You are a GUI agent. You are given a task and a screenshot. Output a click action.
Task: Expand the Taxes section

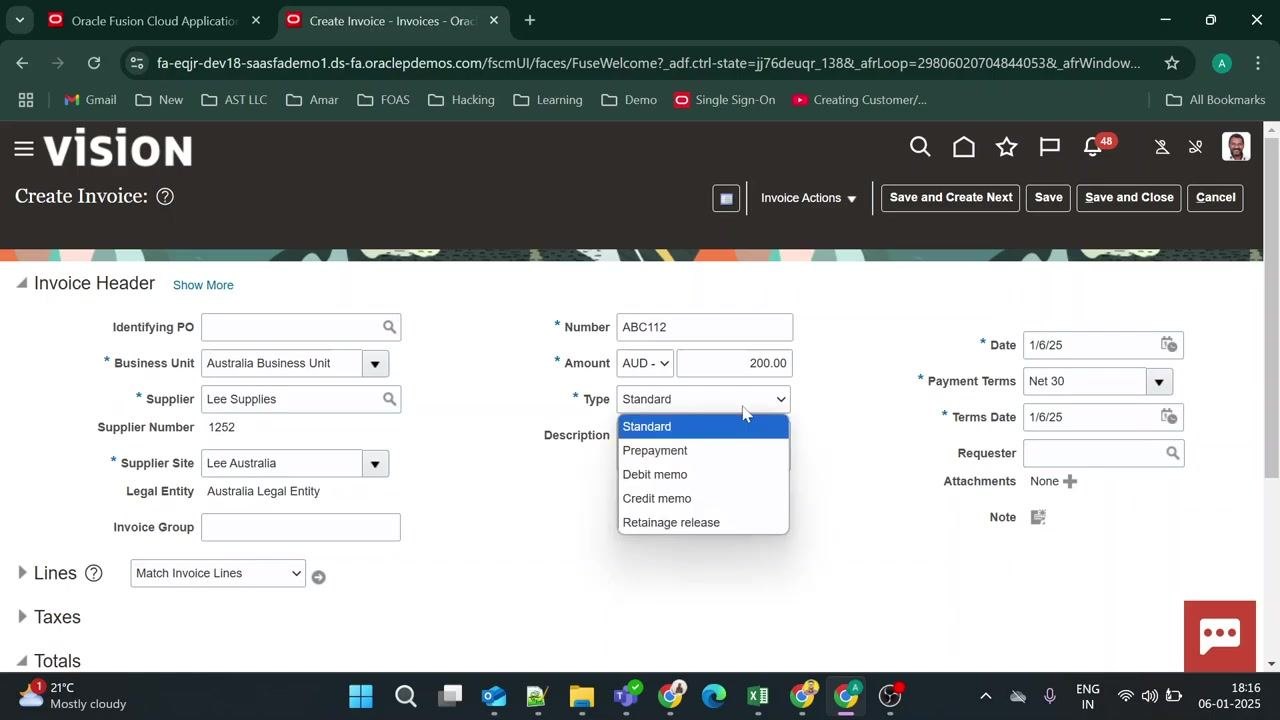[x=22, y=617]
